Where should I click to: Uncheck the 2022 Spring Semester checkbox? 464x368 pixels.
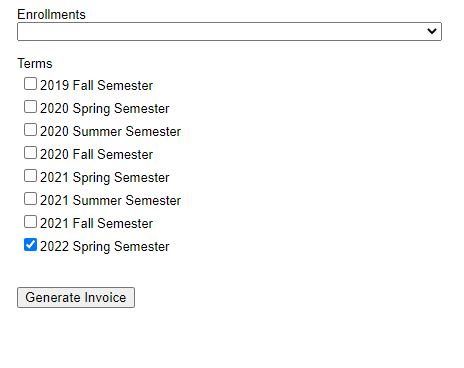(30, 245)
